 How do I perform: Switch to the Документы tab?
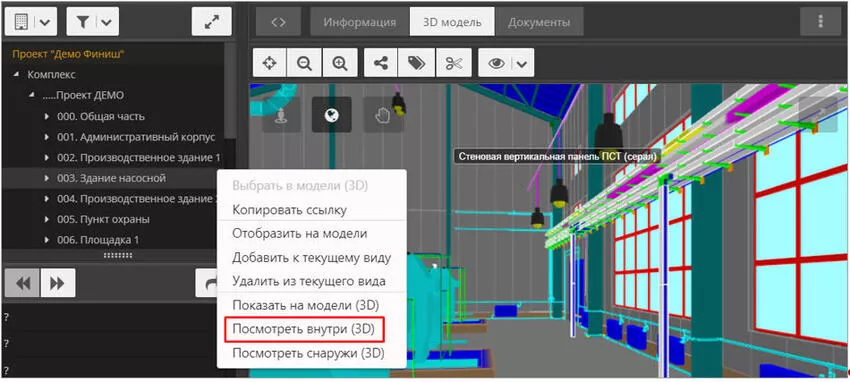click(539, 22)
